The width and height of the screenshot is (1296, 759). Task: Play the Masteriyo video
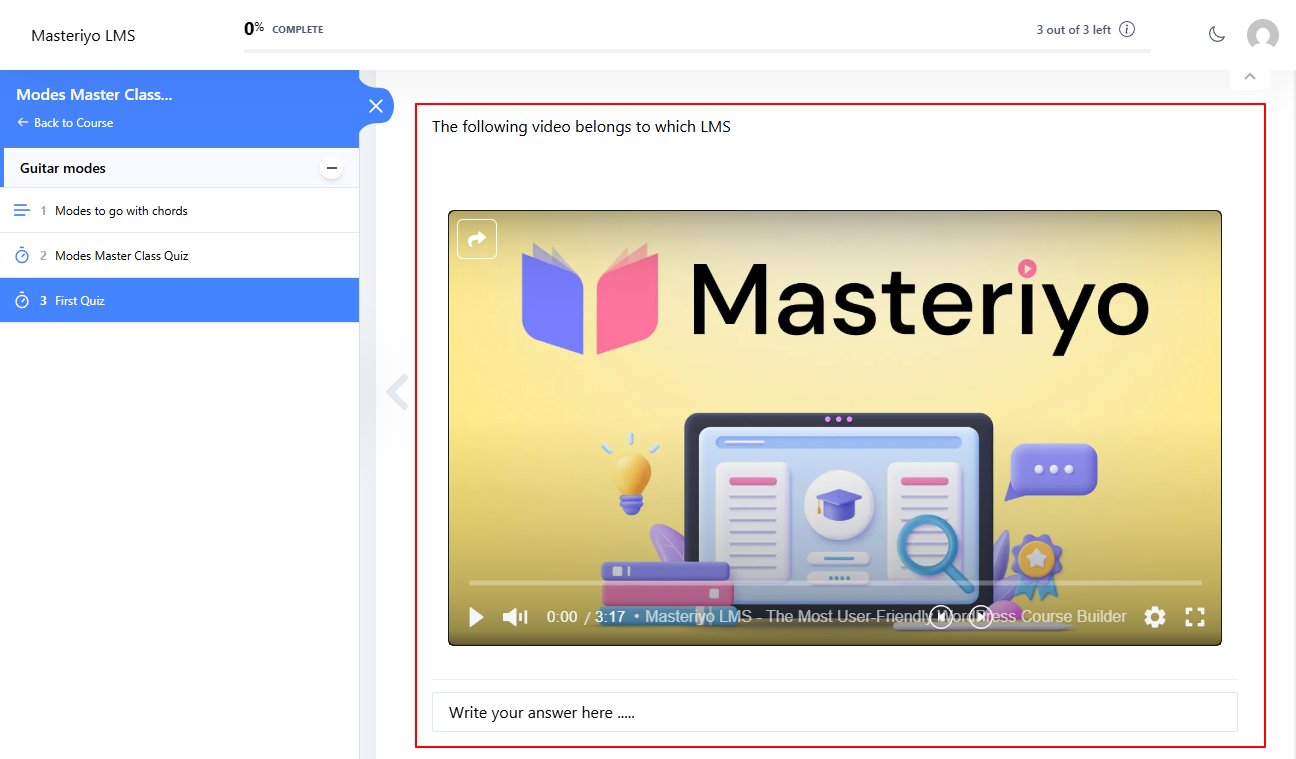(476, 617)
